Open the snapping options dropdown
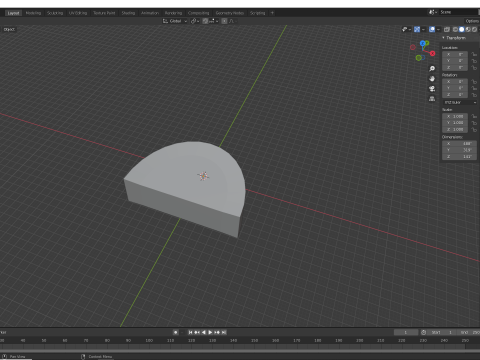The image size is (480, 360). (214, 21)
